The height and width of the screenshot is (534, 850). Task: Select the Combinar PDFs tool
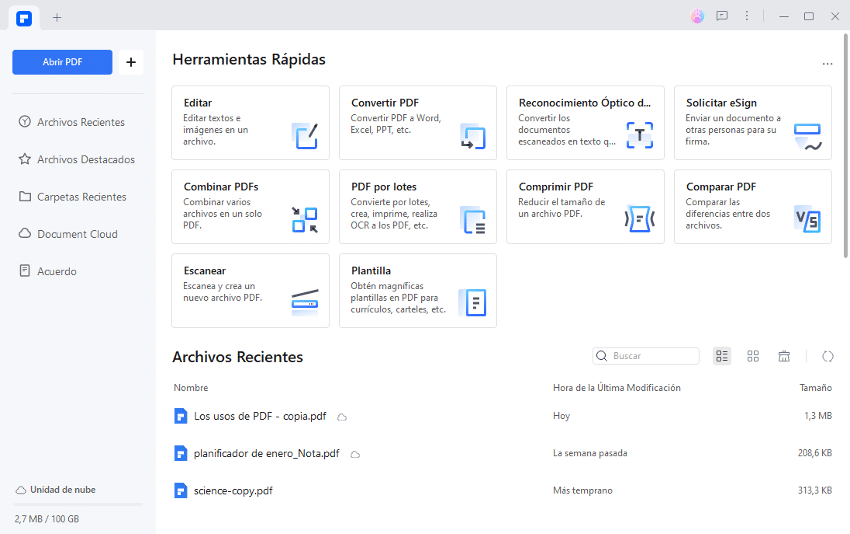[x=250, y=206]
